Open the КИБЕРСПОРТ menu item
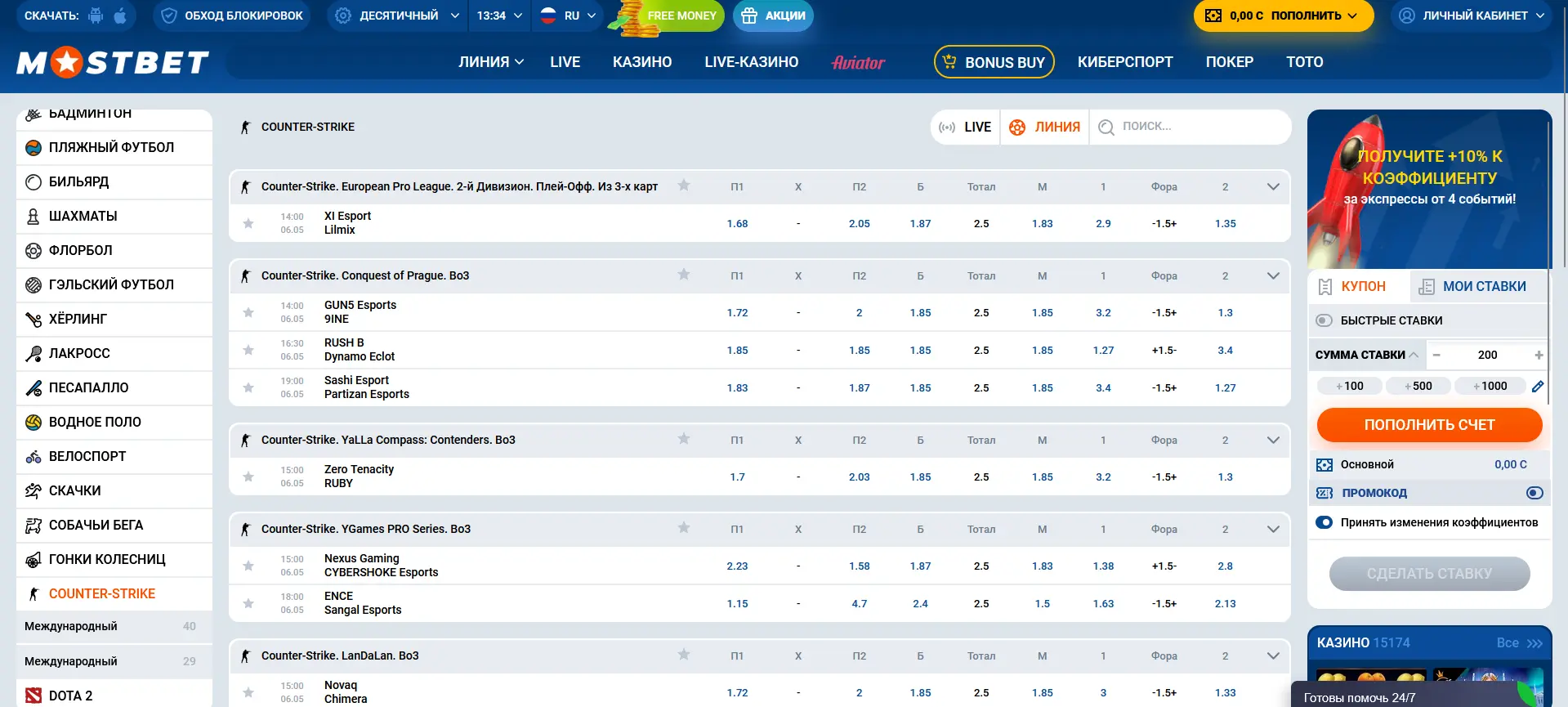This screenshot has width=1568, height=707. coord(1125,62)
